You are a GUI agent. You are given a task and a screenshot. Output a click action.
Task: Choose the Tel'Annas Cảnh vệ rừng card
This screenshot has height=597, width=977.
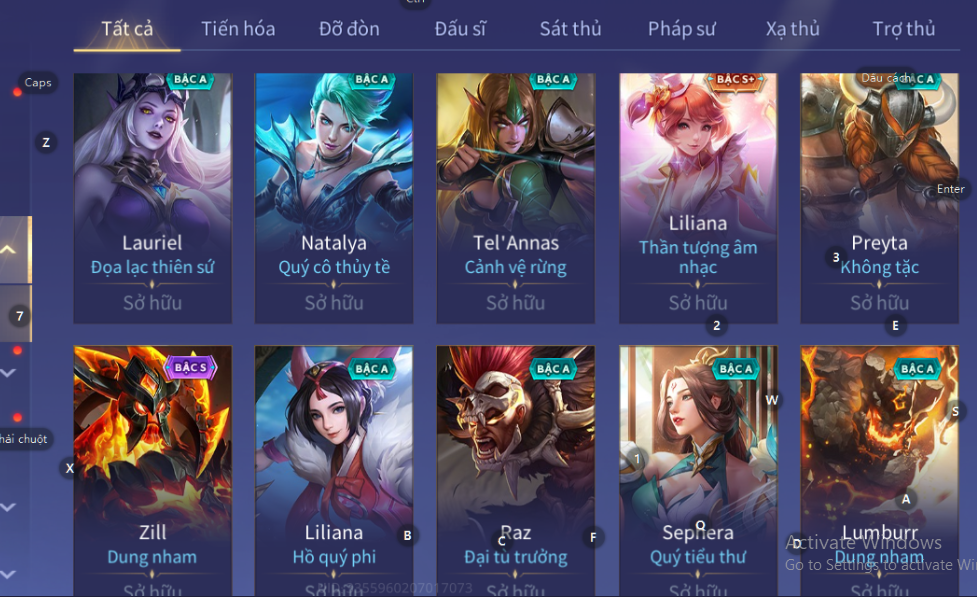coord(516,198)
